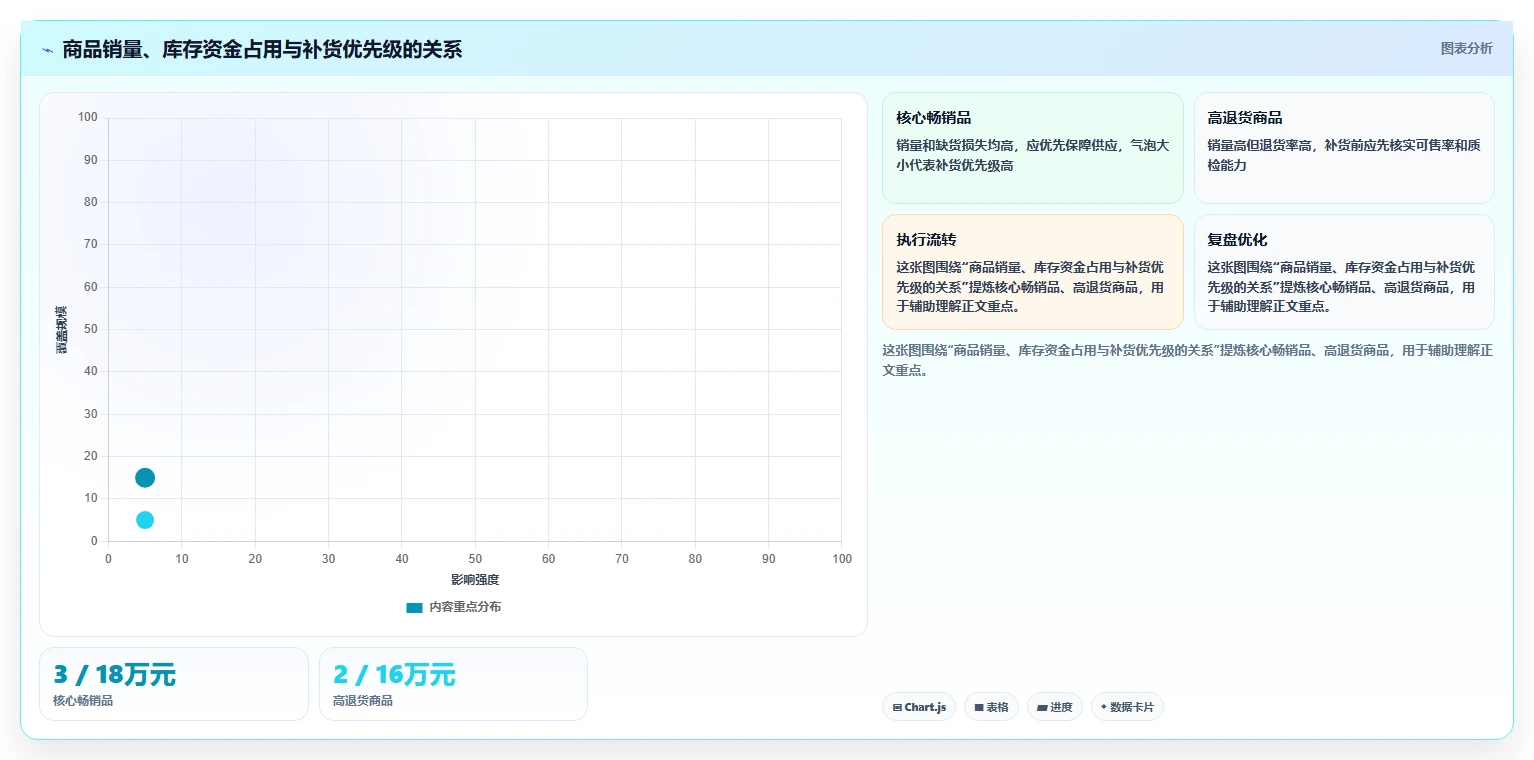The width and height of the screenshot is (1534, 760).
Task: Select the dark teal bubble near 15
Action: 145,478
